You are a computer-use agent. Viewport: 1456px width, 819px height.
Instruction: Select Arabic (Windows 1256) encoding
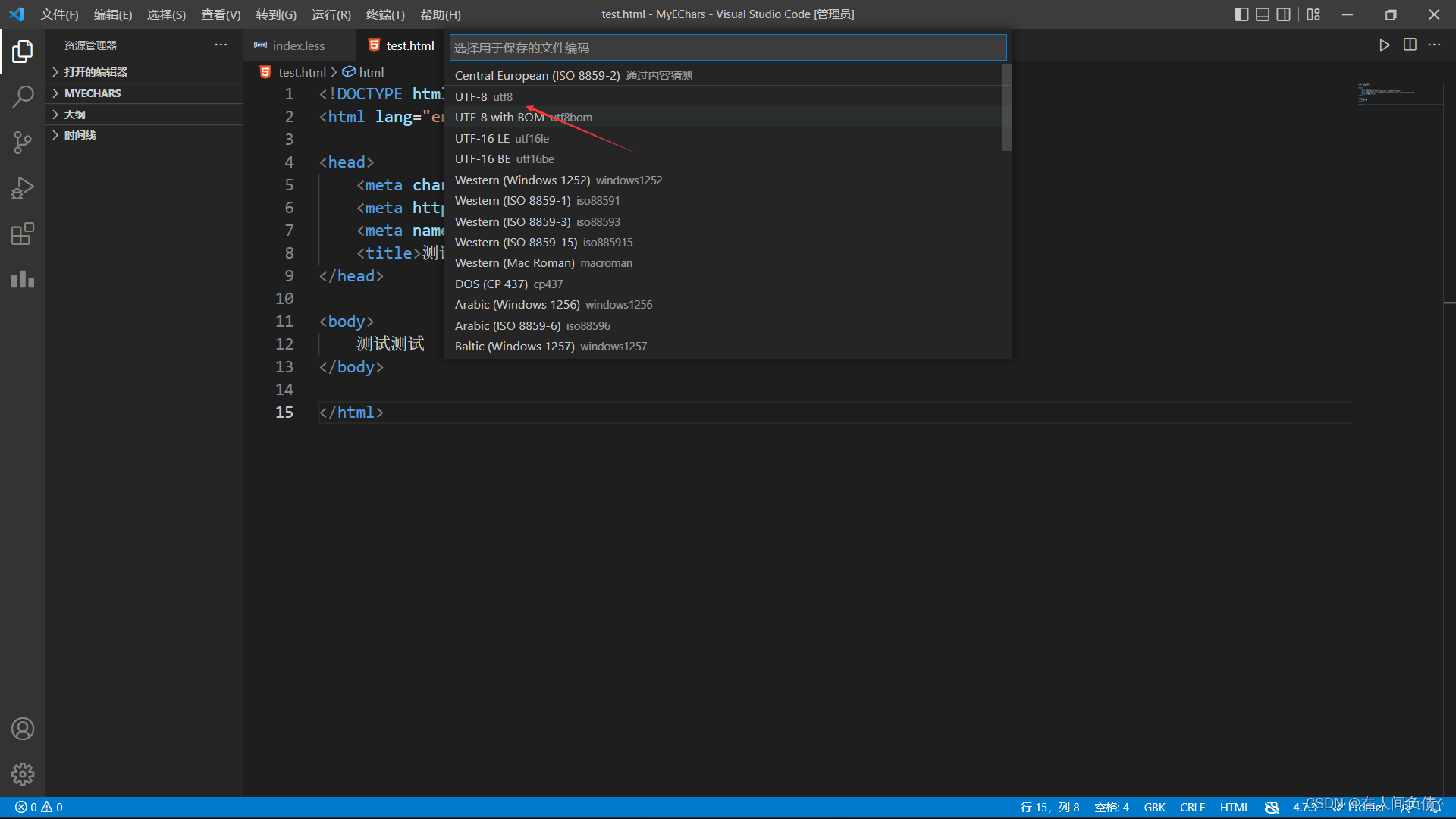[724, 305]
